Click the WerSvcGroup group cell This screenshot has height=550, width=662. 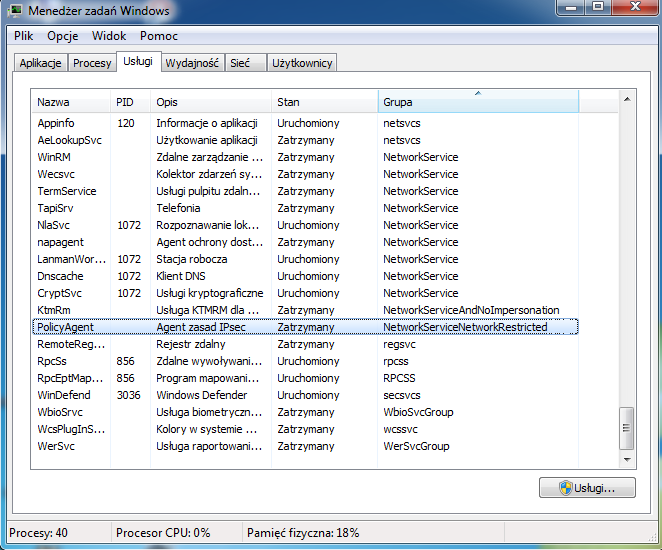coord(416,446)
